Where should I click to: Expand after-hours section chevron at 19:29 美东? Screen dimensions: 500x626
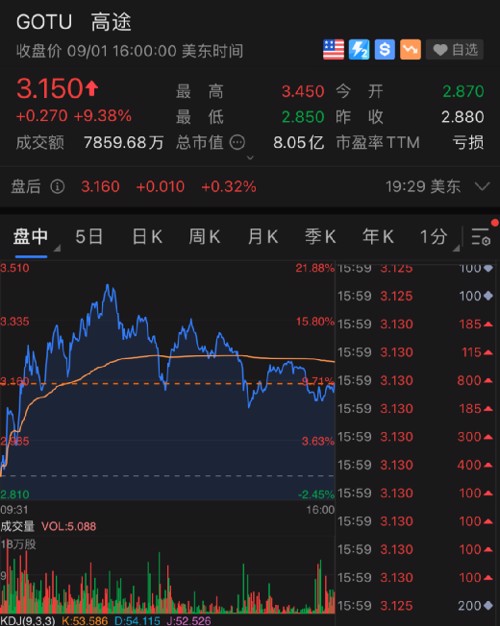[x=482, y=186]
